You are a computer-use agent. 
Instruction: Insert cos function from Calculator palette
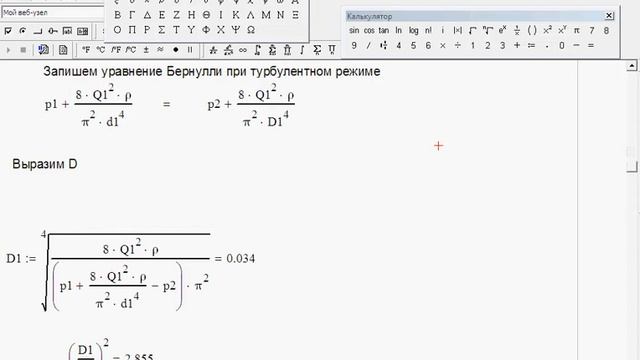369,30
